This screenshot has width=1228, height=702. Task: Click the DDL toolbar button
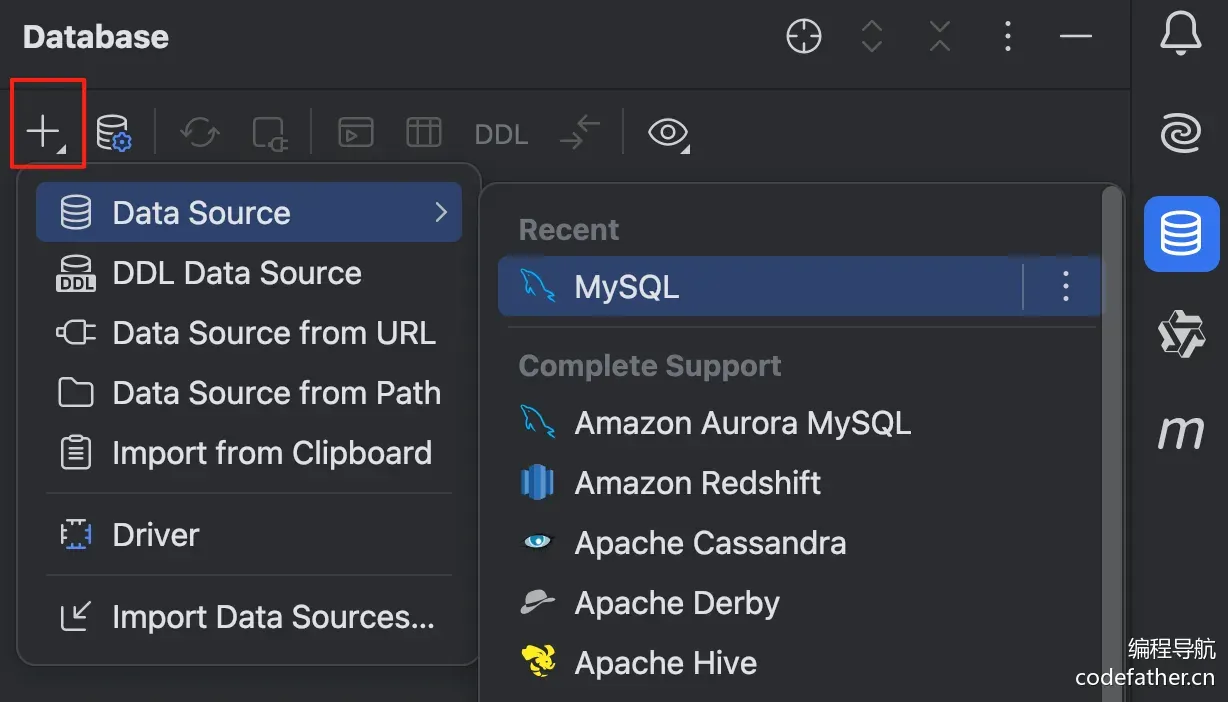tap(501, 134)
